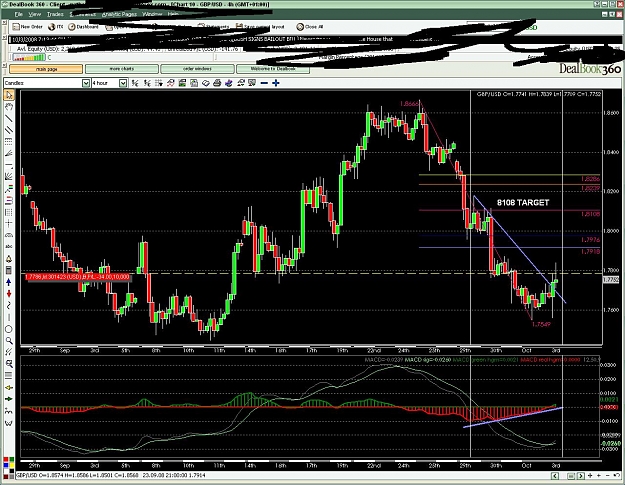This screenshot has width=625, height=485.
Task: Open the File menu
Action: coord(19,14)
